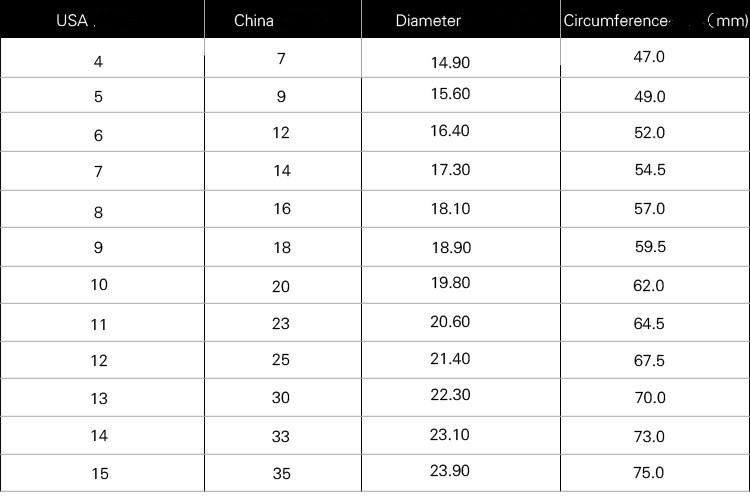Select the 14.90 diameter cell
The height and width of the screenshot is (504, 750).
click(450, 62)
